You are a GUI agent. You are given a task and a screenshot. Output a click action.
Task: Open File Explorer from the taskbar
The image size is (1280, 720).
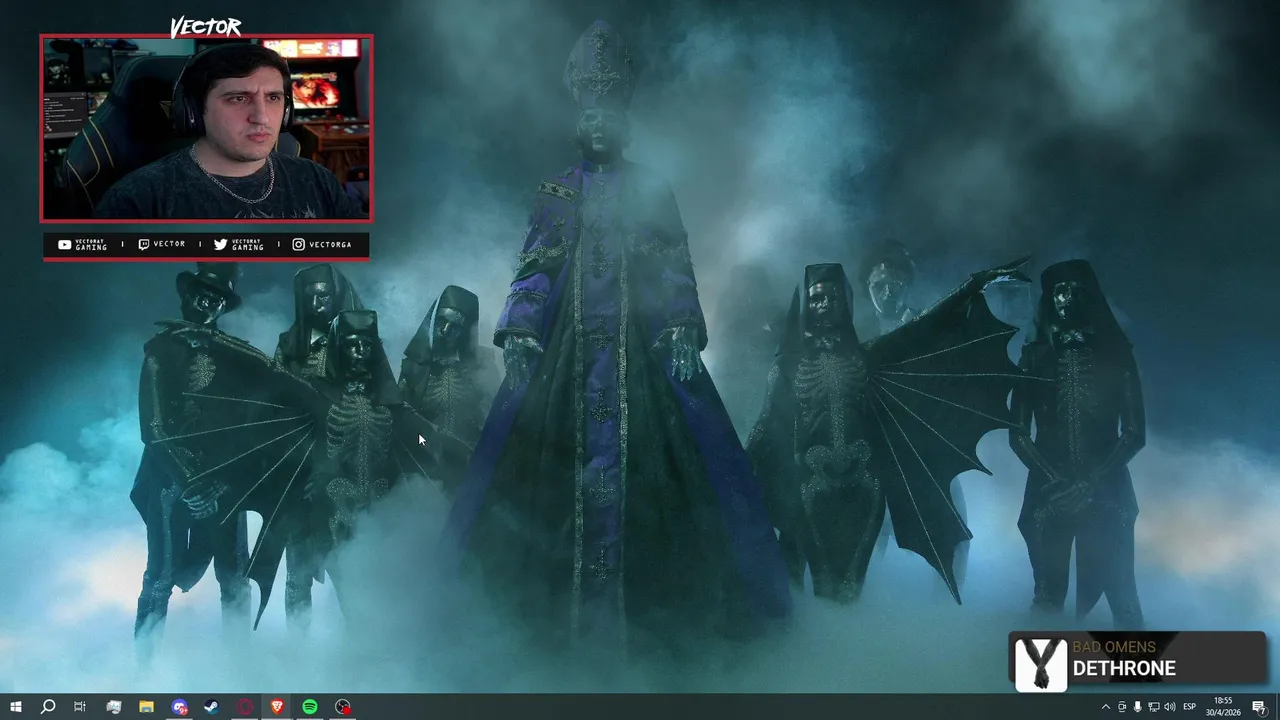(x=146, y=707)
